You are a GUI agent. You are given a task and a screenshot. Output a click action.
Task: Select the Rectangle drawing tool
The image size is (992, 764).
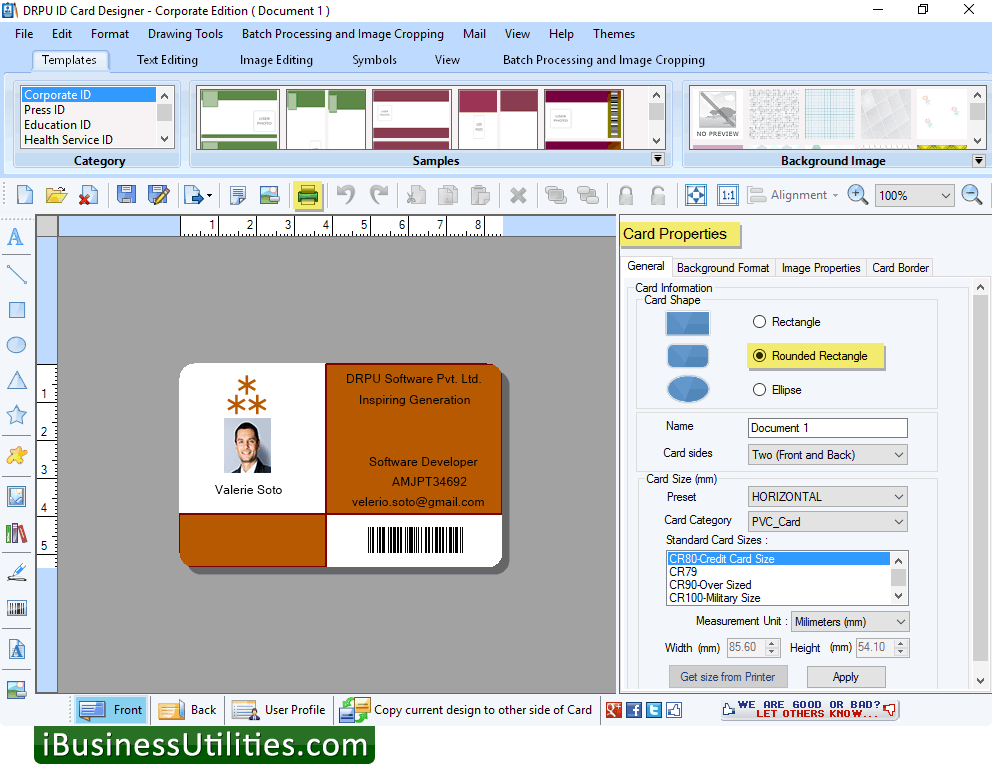click(x=16, y=310)
